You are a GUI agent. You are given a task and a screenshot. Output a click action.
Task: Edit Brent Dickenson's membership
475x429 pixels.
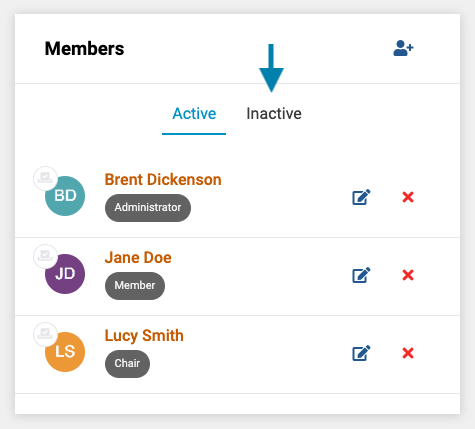pyautogui.click(x=361, y=197)
